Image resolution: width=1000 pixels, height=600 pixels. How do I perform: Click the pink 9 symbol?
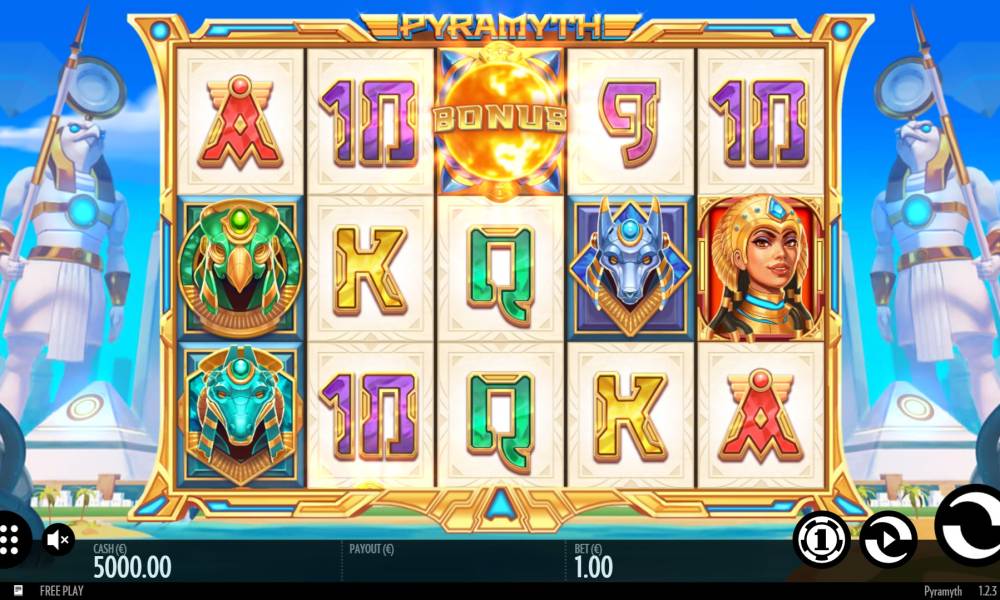pos(629,122)
